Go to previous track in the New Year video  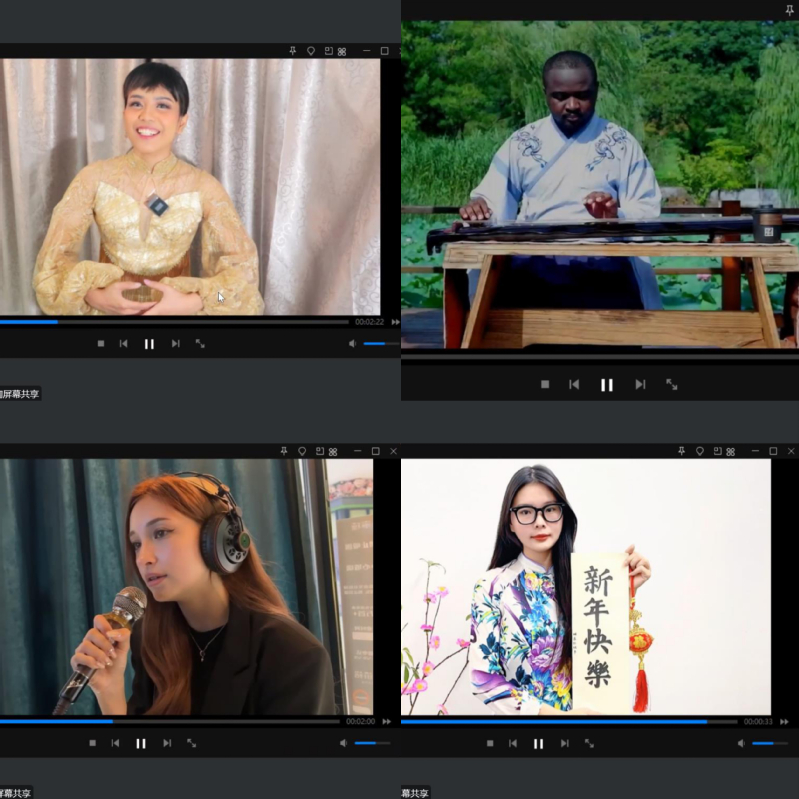pos(513,743)
